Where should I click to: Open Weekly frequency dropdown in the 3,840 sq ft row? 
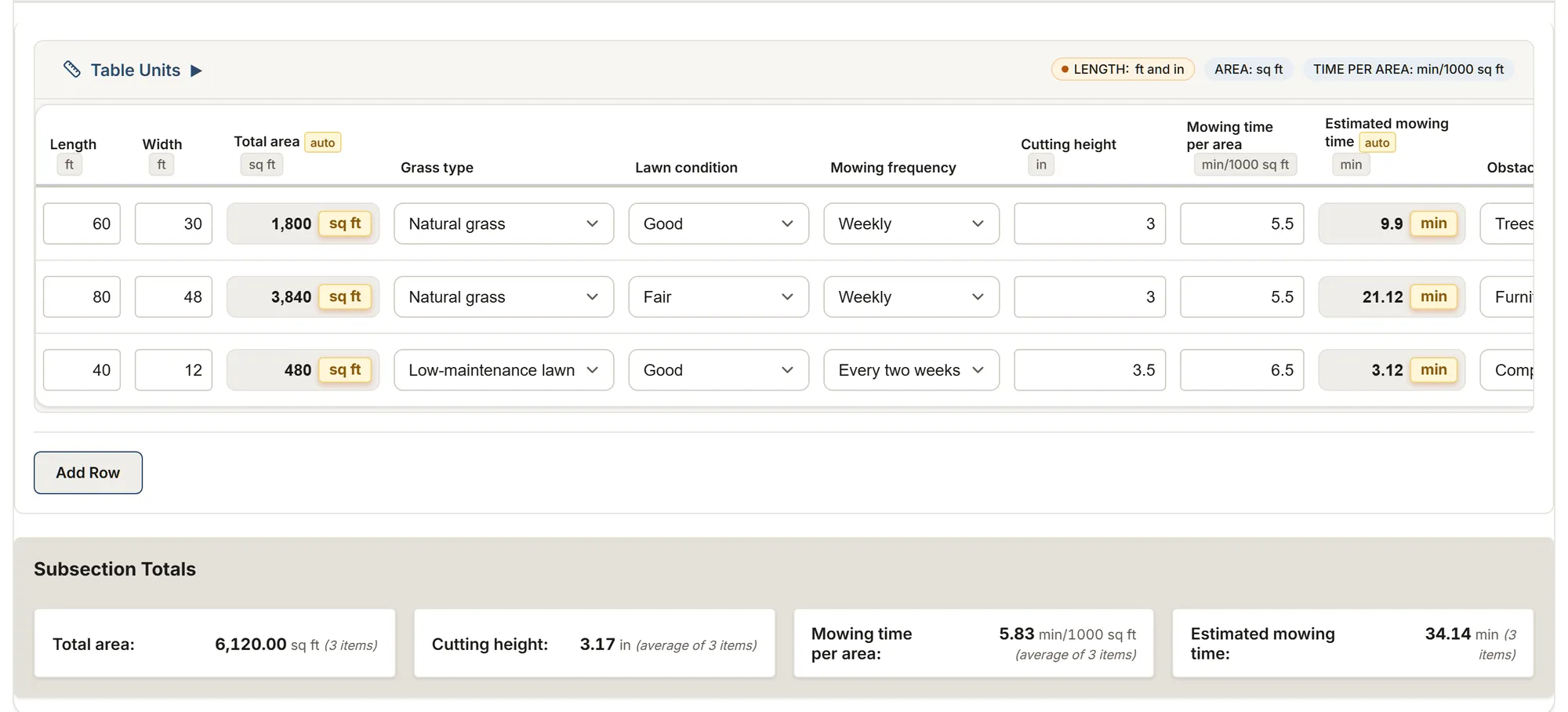911,296
